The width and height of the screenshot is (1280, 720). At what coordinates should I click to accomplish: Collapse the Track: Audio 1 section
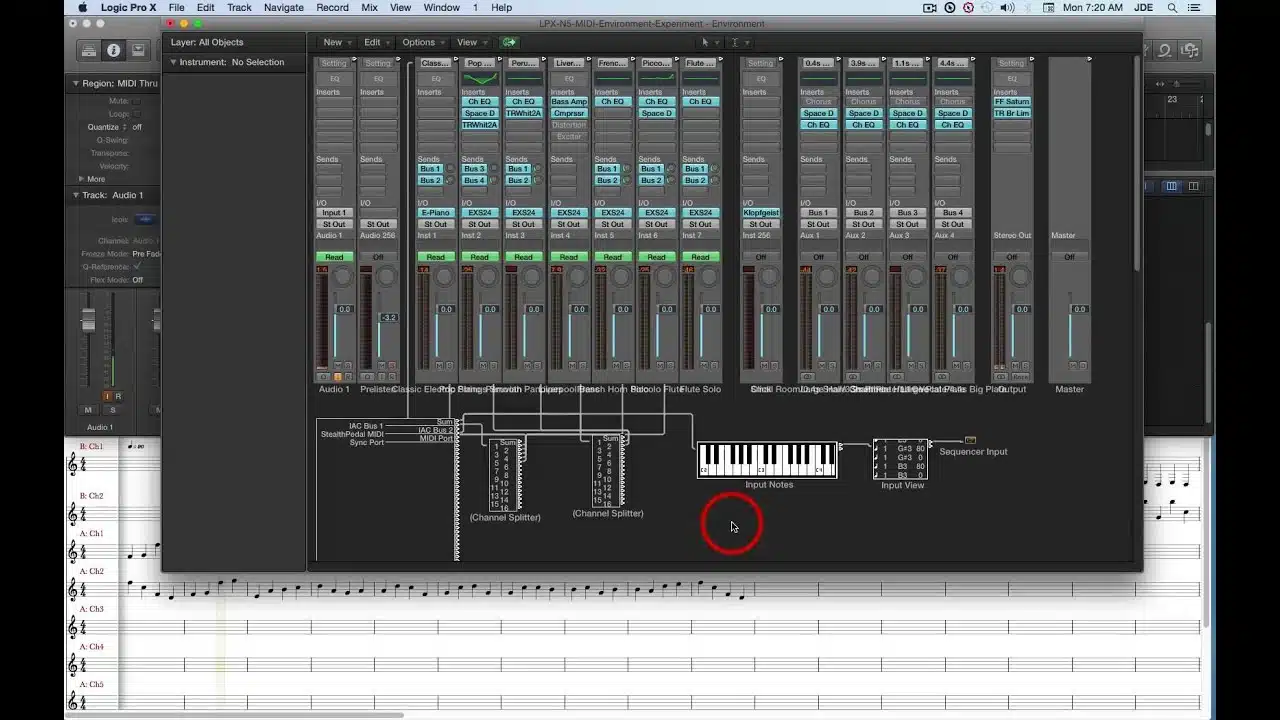coord(75,195)
